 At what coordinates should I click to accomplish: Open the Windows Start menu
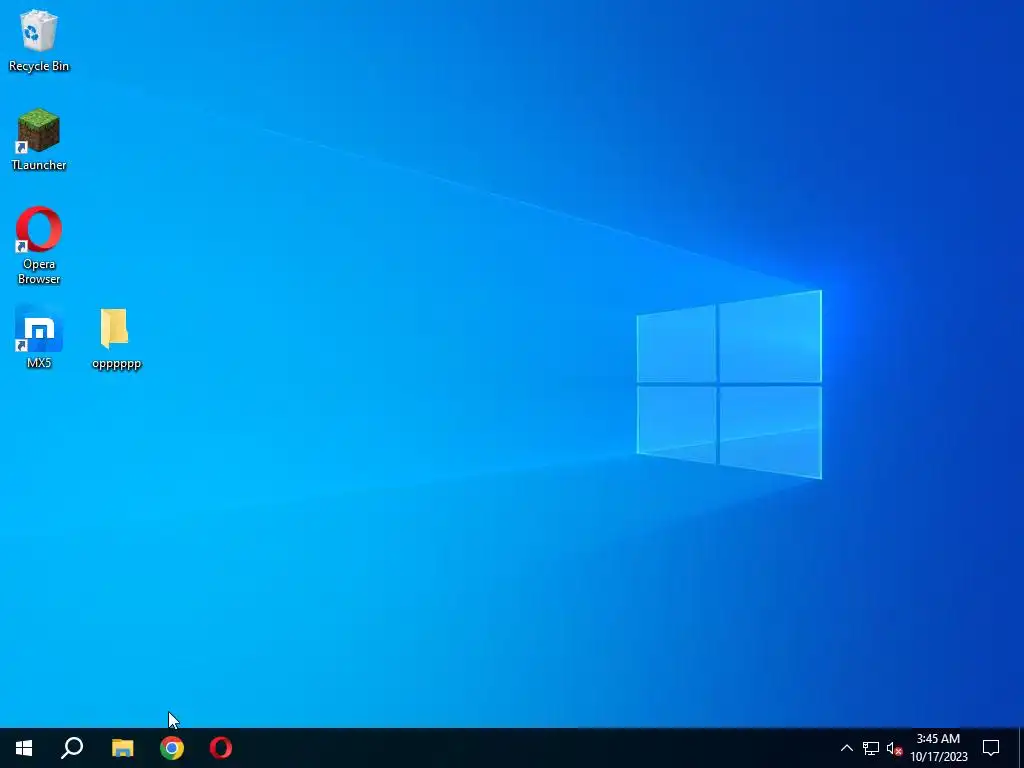coord(24,748)
